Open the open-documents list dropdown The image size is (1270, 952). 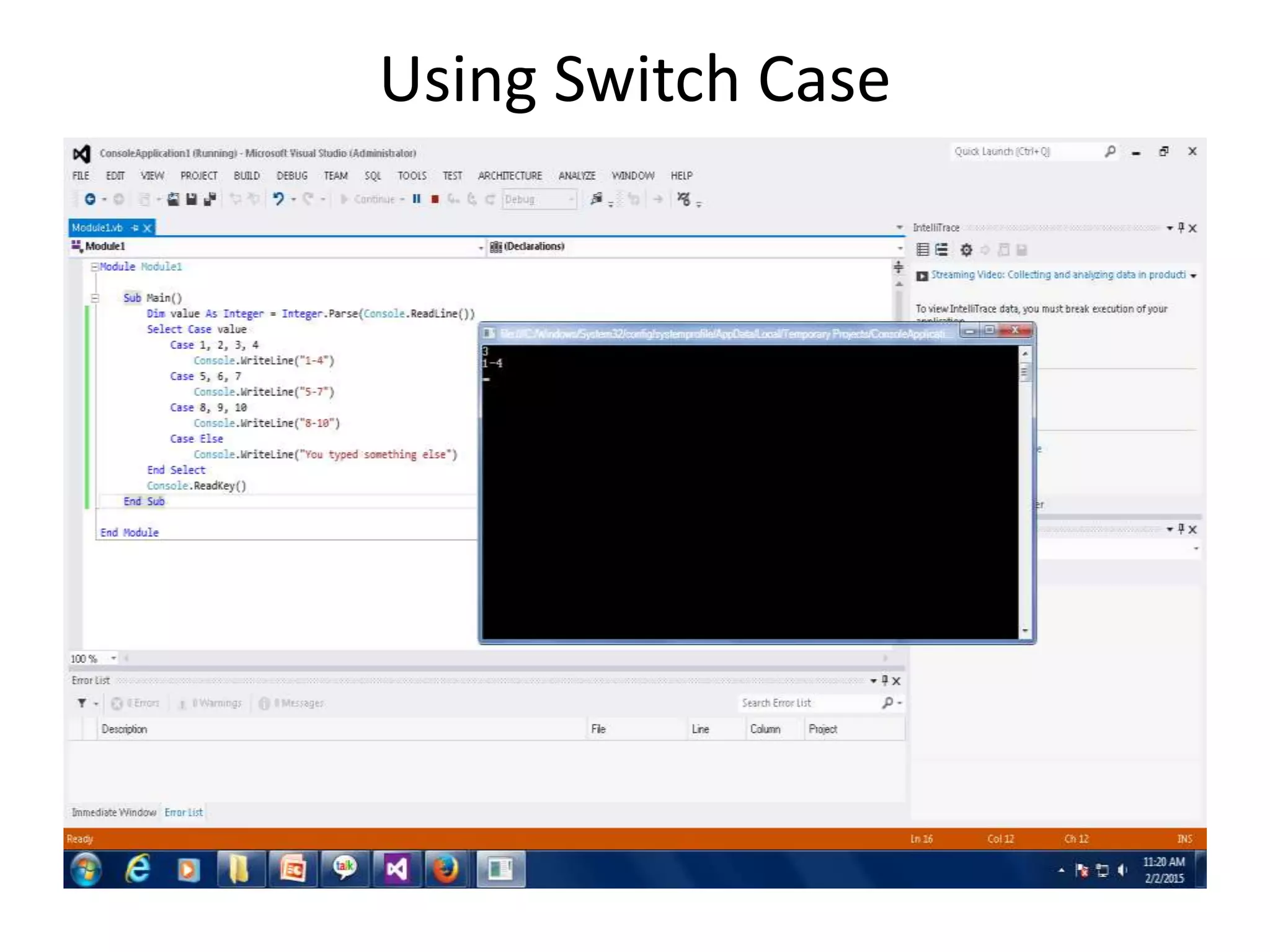click(x=899, y=227)
